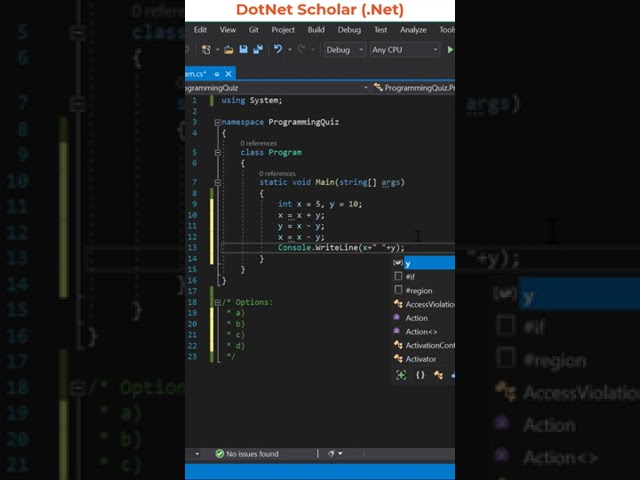Open the code cleanup dropdown arrow

tap(340, 453)
